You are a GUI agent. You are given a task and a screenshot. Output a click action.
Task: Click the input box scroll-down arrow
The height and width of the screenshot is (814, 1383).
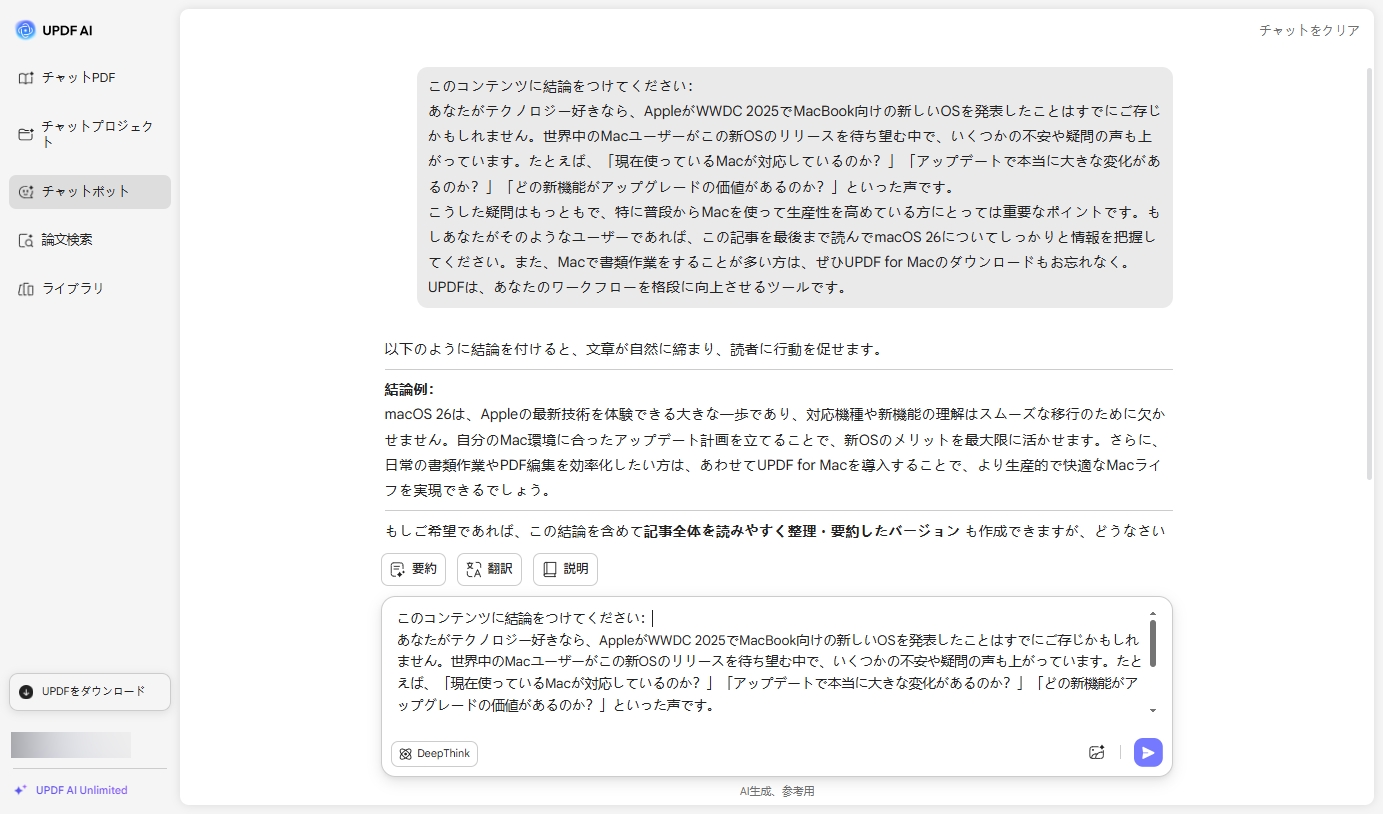[1153, 710]
